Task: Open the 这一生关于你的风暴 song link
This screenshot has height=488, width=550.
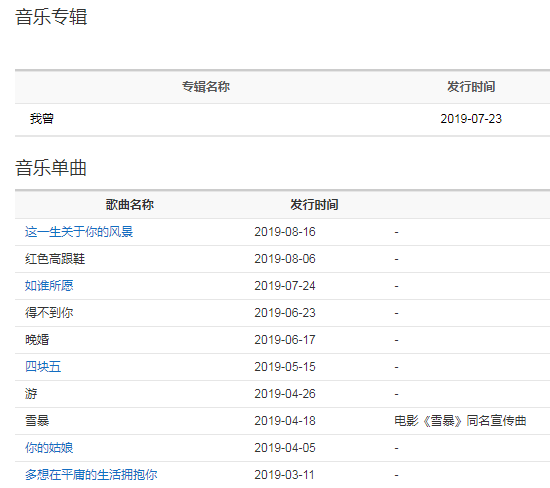Action: [x=79, y=232]
